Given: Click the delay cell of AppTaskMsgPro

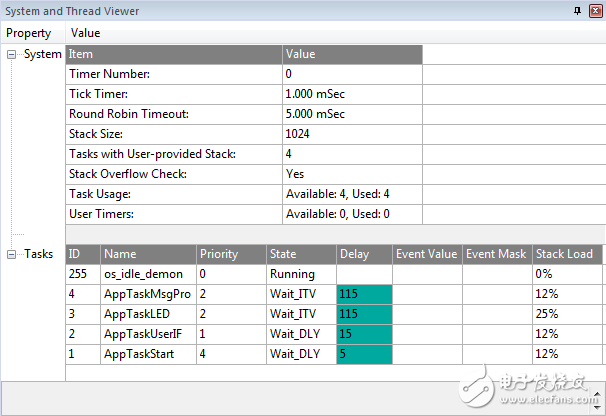Looking at the screenshot, I should pos(364,294).
